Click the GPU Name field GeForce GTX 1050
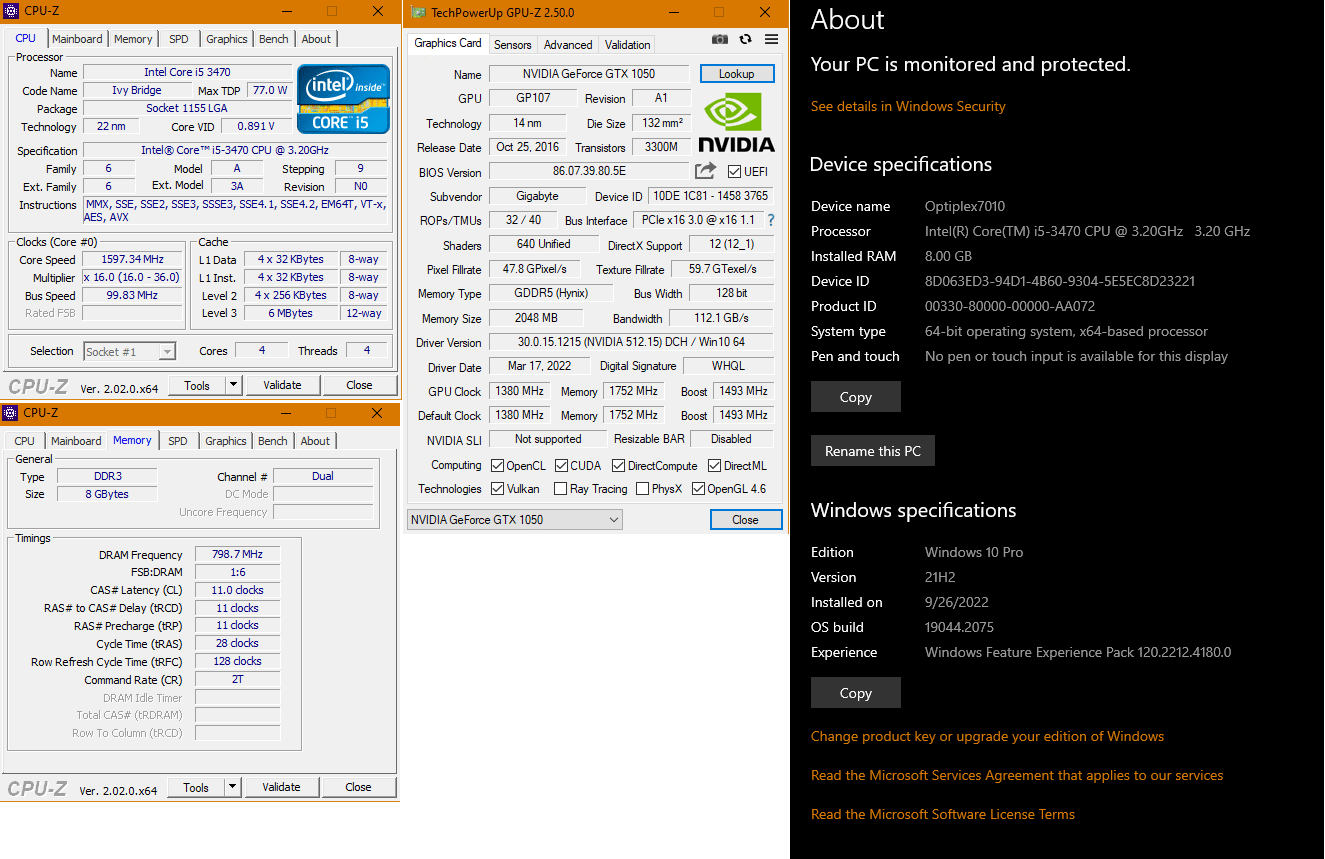Viewport: 1325px width, 859px height. pos(589,74)
